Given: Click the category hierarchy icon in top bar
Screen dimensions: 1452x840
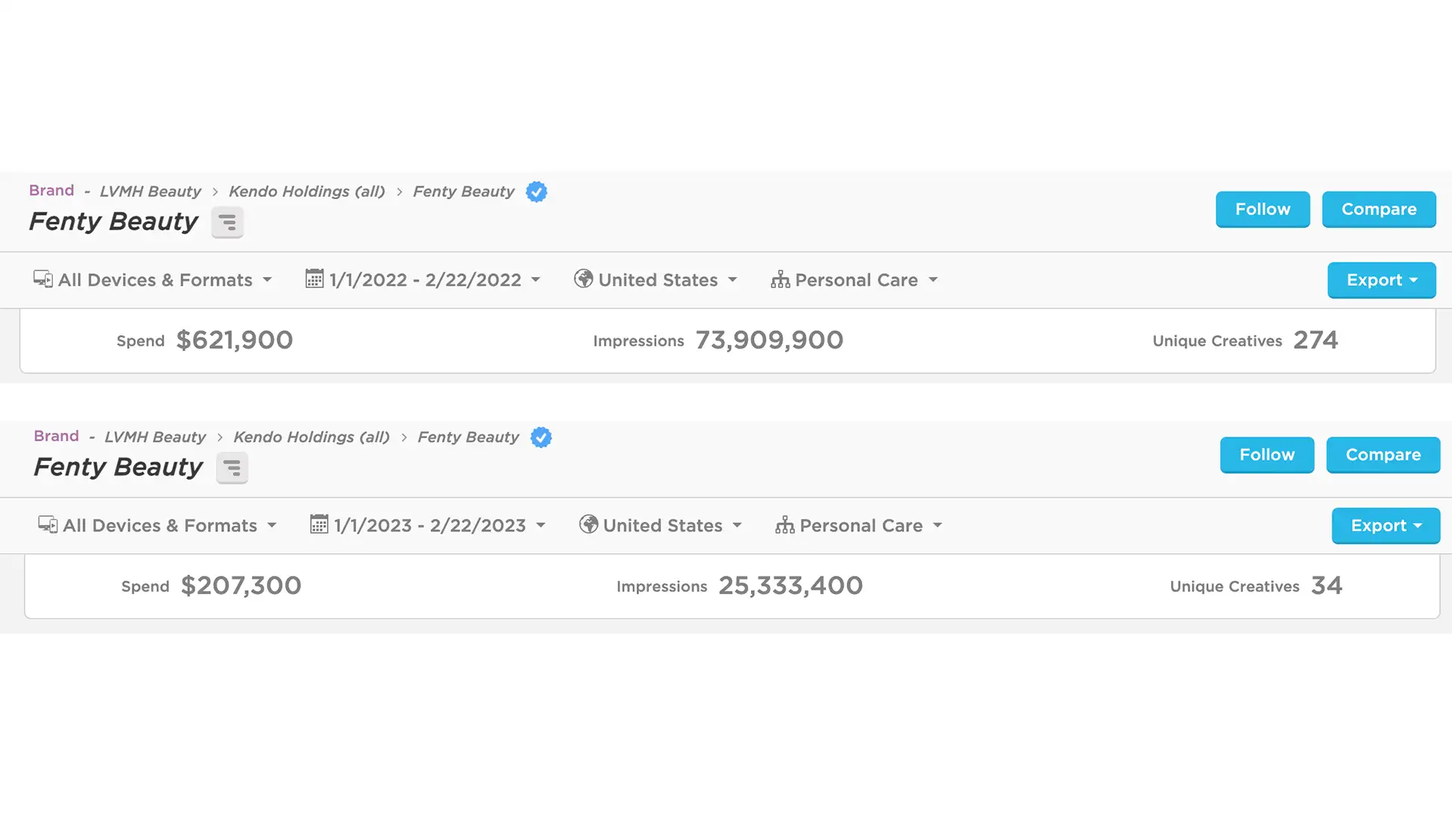Looking at the screenshot, I should coord(781,280).
